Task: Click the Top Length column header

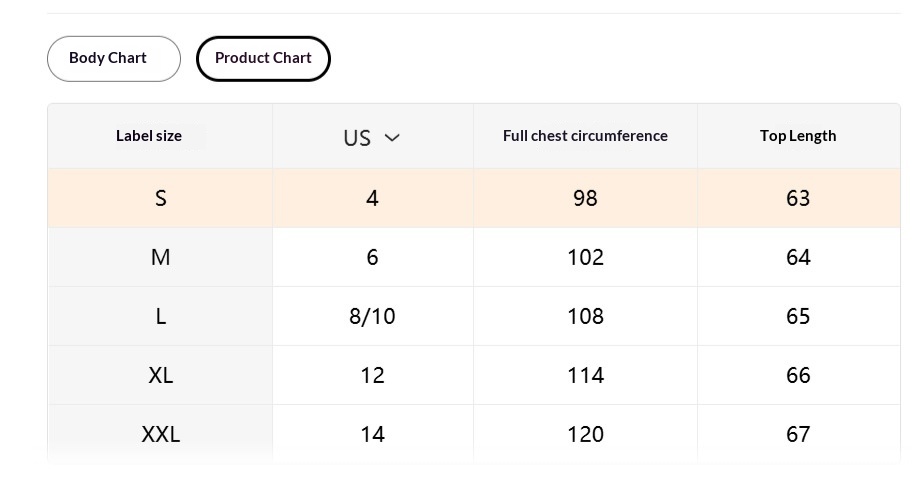Action: click(x=798, y=136)
